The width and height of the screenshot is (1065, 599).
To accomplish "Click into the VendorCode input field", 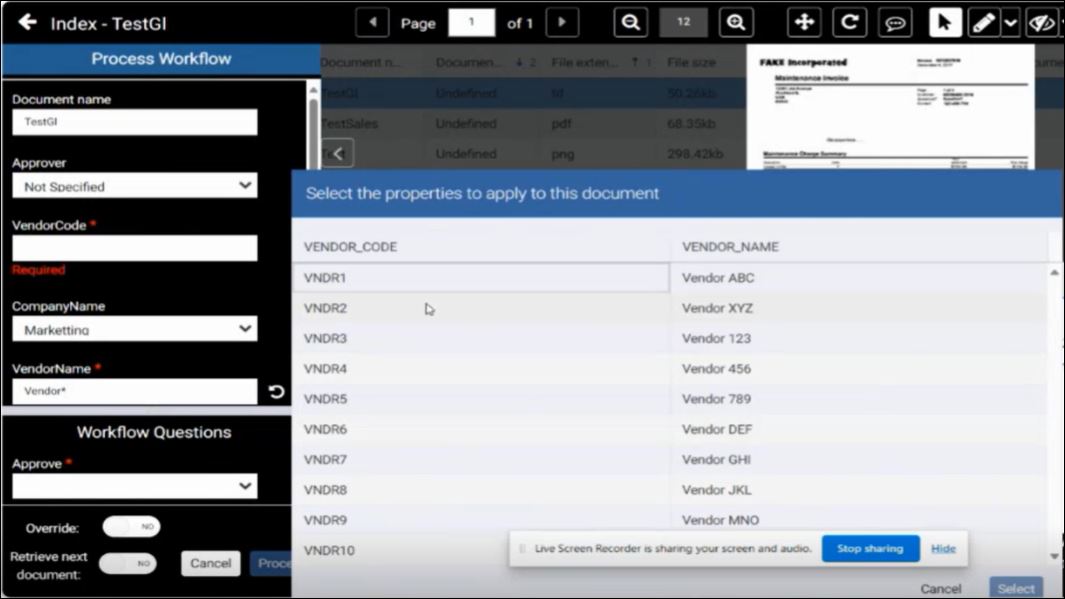I will [x=134, y=248].
